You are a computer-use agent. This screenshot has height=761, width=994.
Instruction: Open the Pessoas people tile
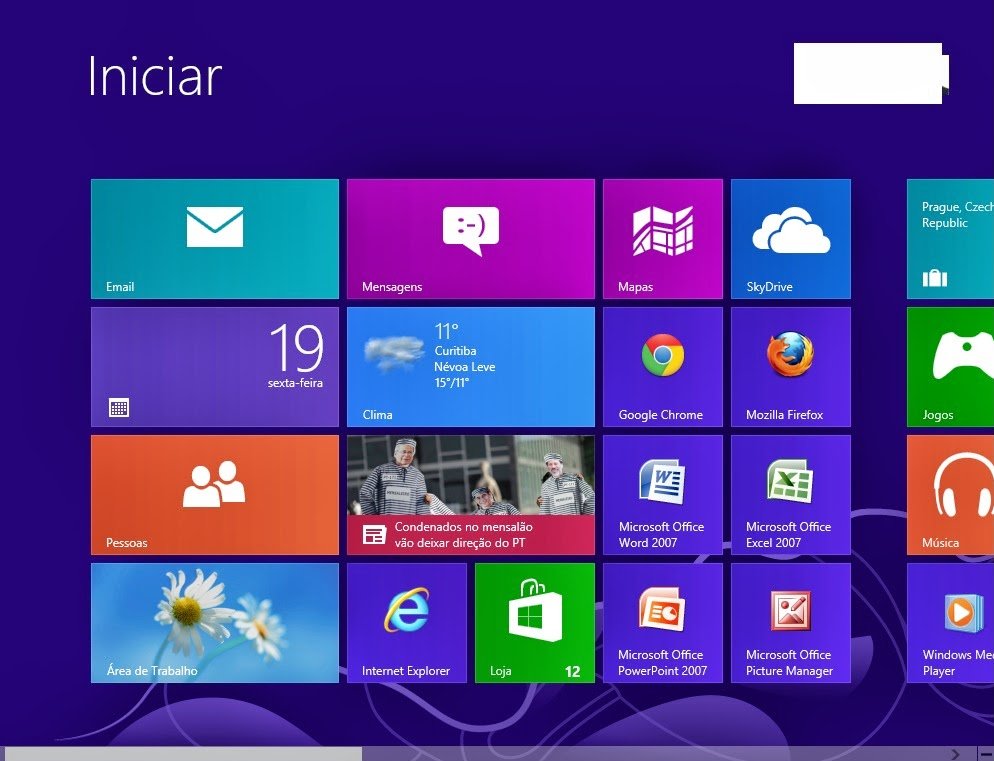coord(214,494)
